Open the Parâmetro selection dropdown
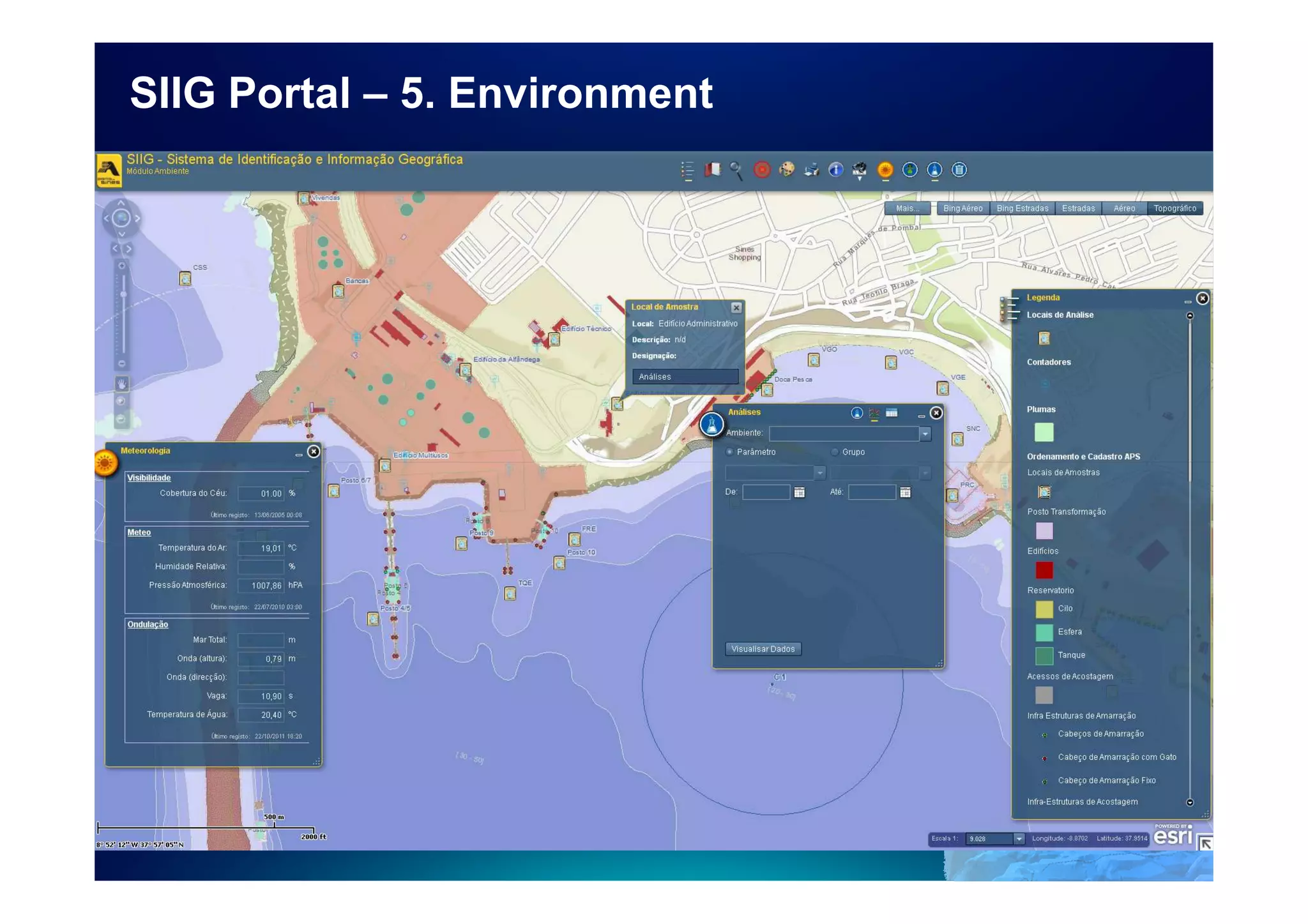The height and width of the screenshot is (924, 1308). tap(819, 473)
